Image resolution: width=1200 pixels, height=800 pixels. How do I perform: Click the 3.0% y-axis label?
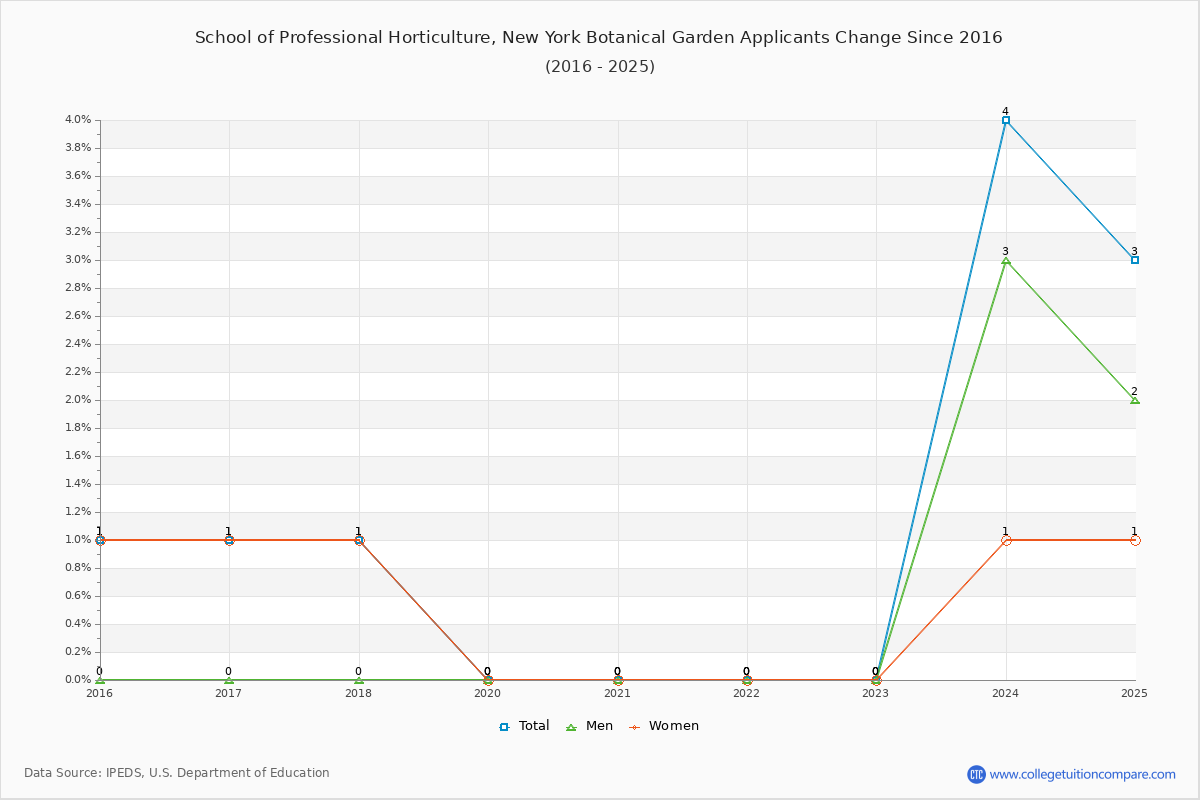coord(78,260)
